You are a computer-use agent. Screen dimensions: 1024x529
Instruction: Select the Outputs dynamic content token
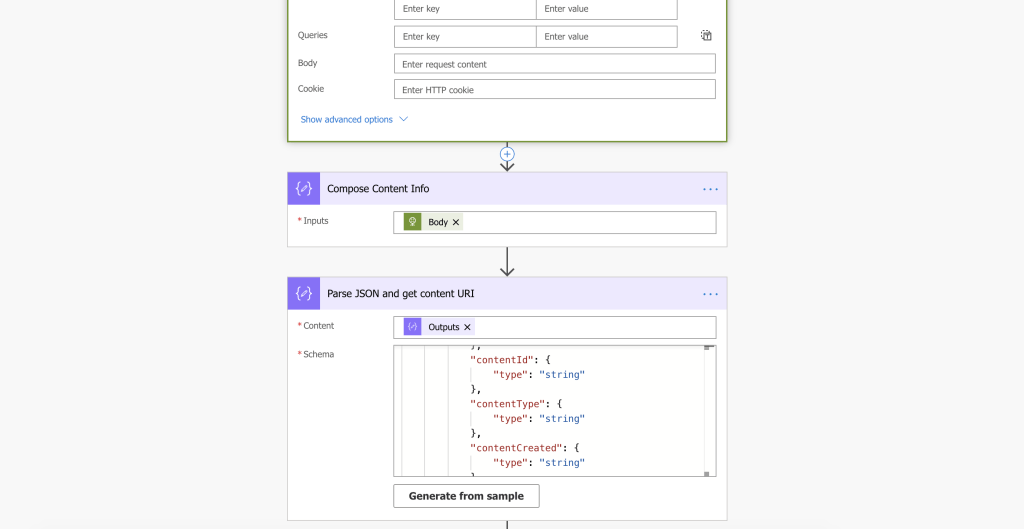click(x=443, y=327)
